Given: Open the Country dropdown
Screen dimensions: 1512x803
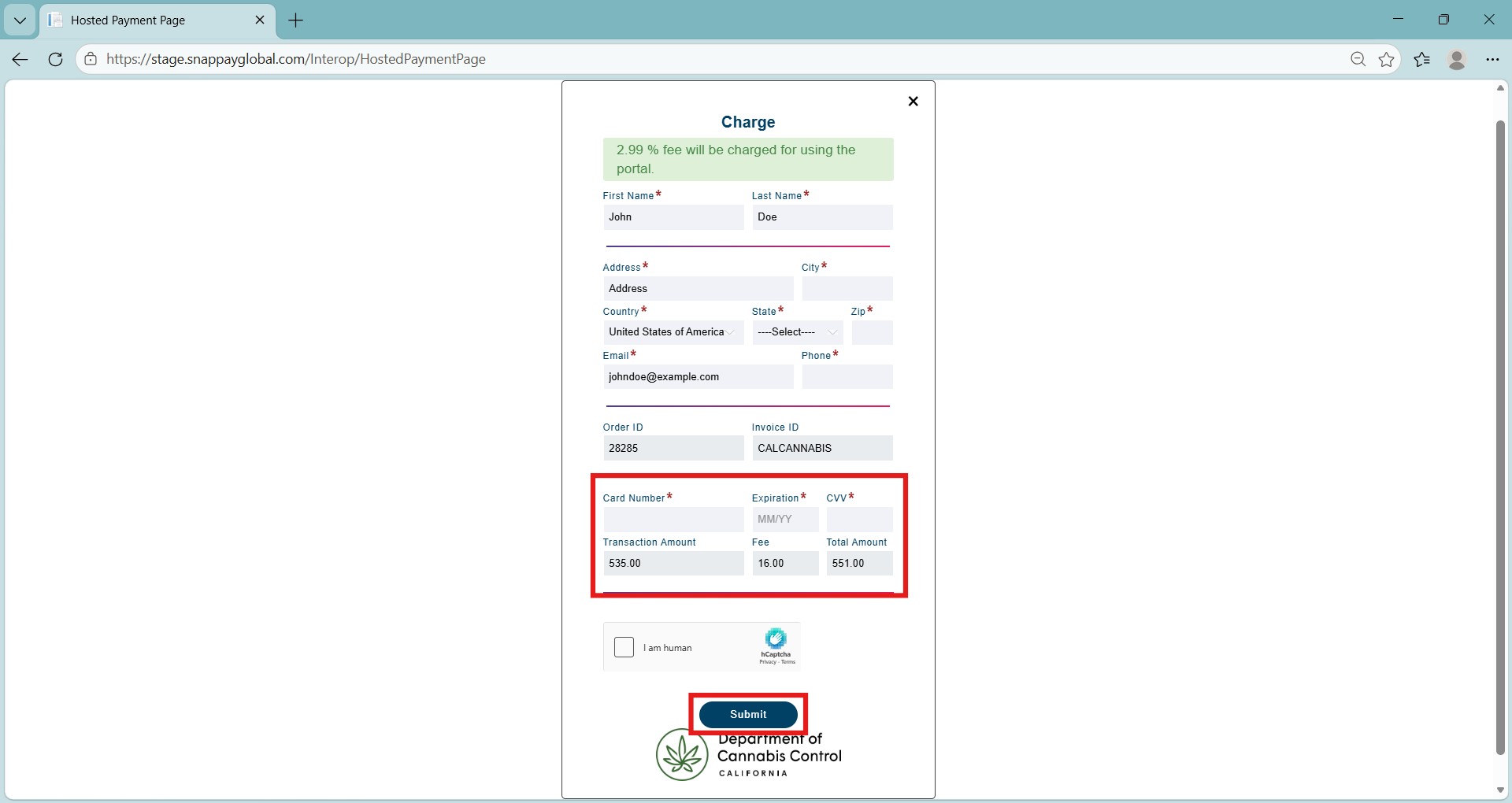Looking at the screenshot, I should click(673, 332).
